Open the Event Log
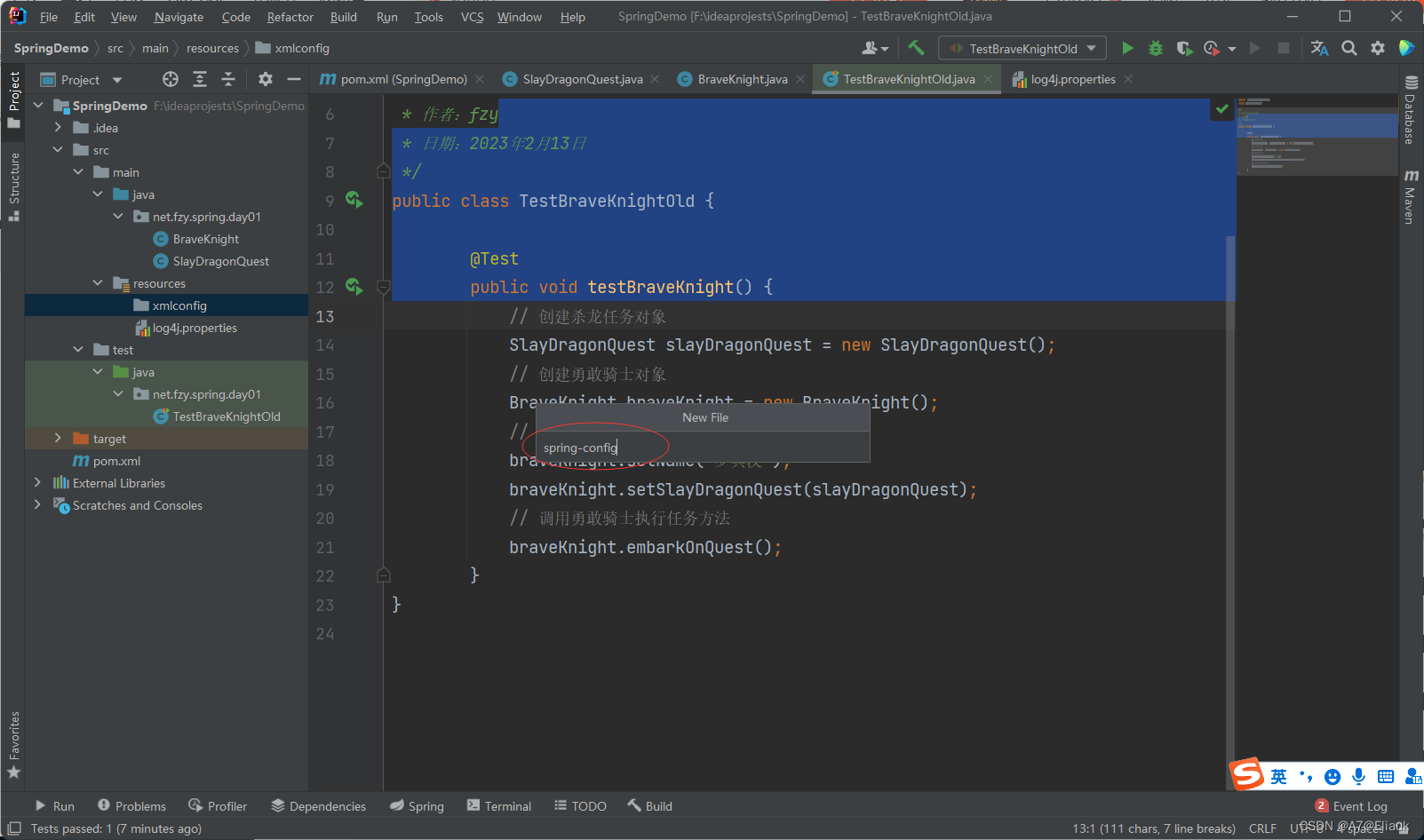Image resolution: width=1424 pixels, height=840 pixels. [1351, 805]
